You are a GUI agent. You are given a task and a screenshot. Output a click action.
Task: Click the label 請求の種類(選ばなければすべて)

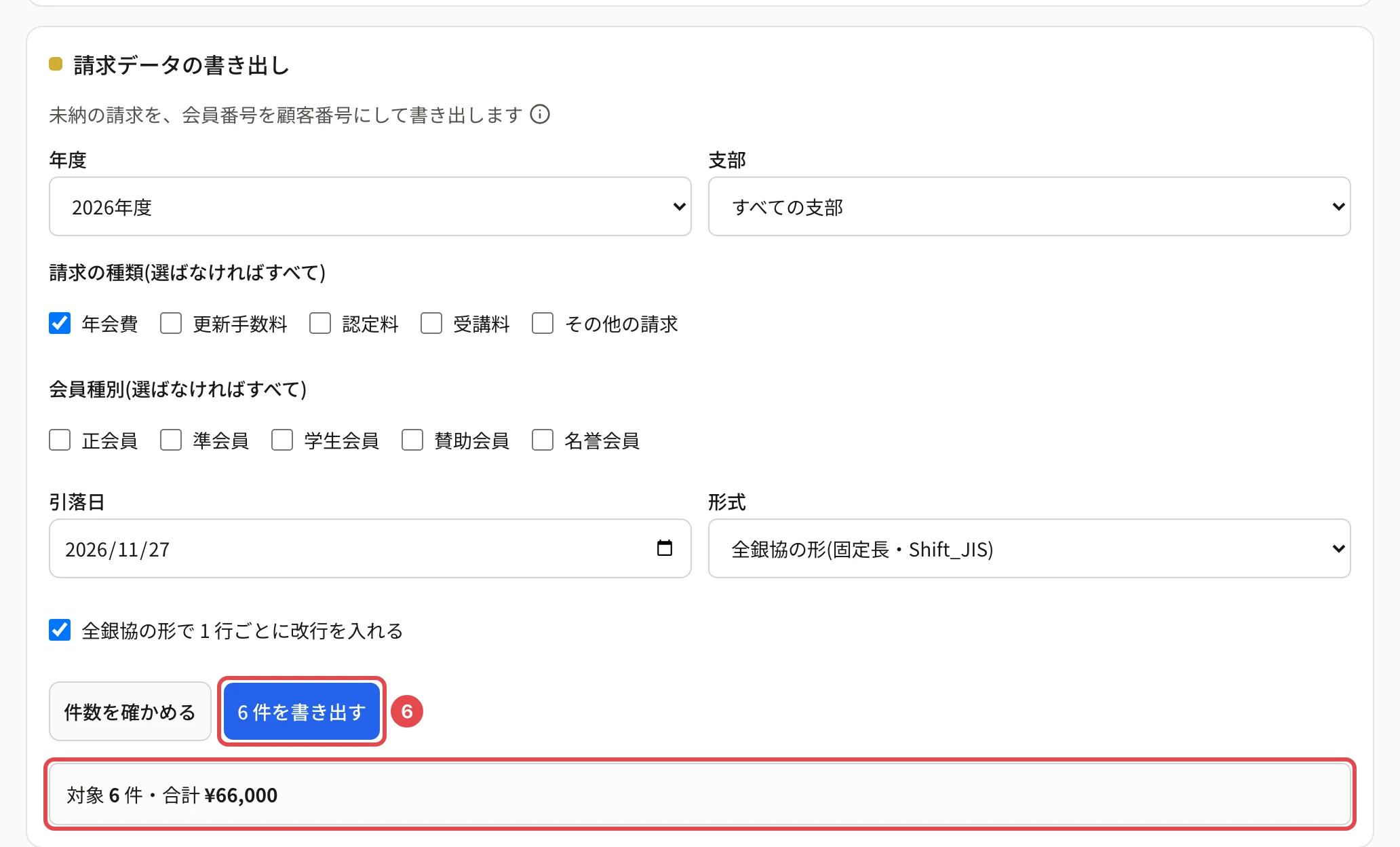[x=187, y=272]
